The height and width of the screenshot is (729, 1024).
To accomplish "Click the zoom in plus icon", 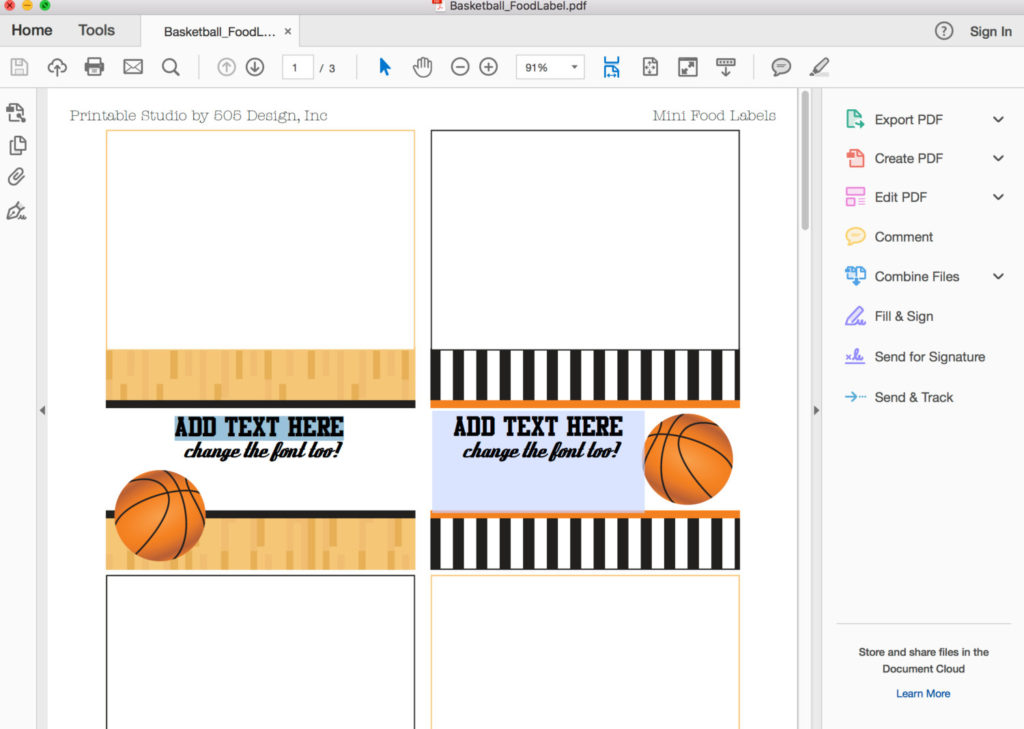I will pos(488,67).
